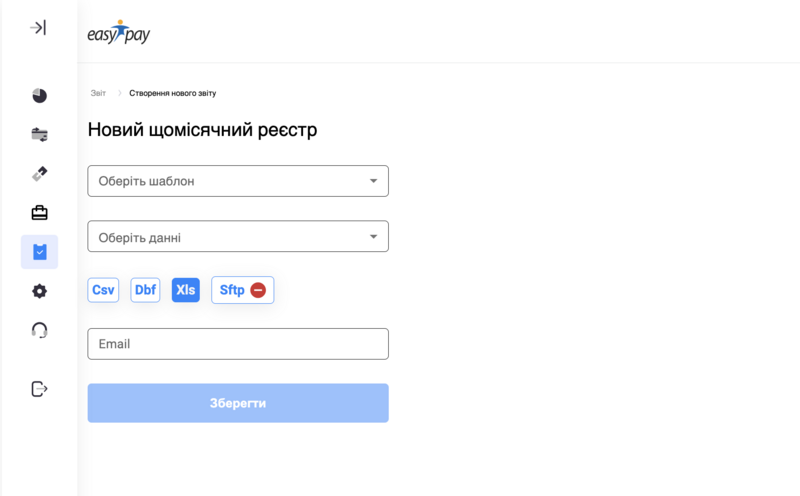This screenshot has width=800, height=496.
Task: Open the 'Оберіть шаблон' dropdown
Action: pos(238,181)
